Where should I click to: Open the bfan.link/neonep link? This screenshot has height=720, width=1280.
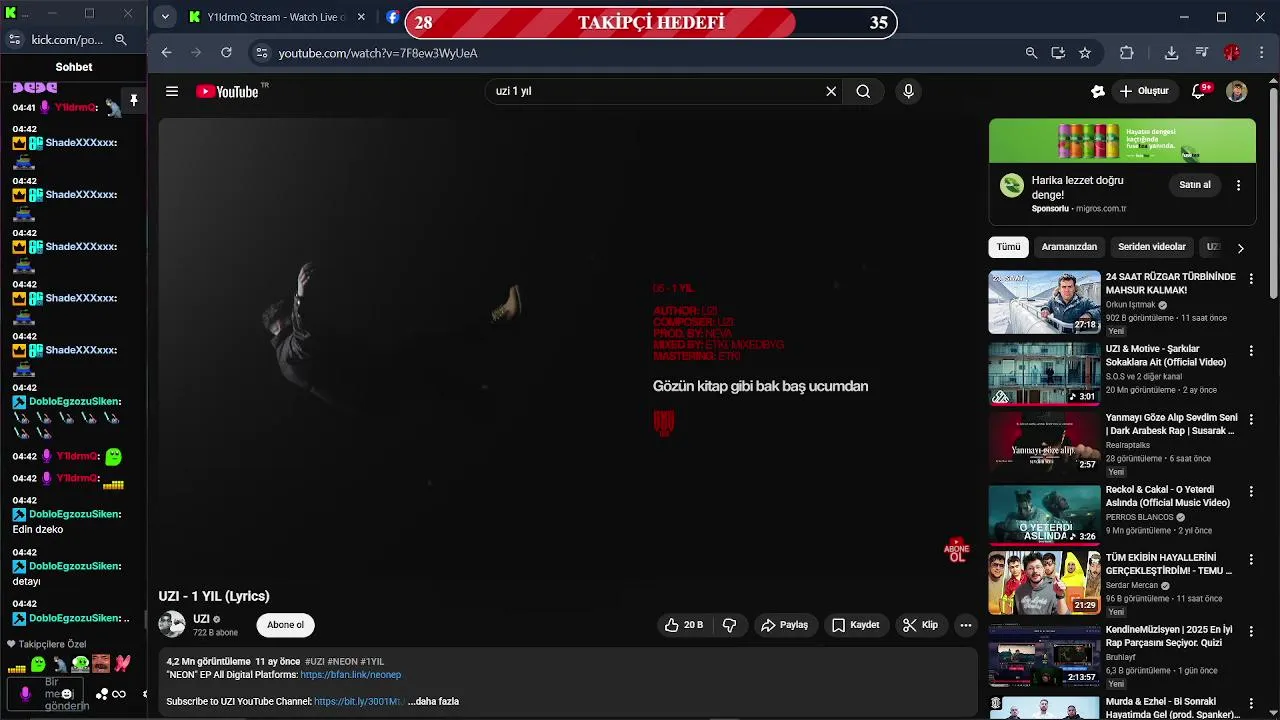tap(351, 675)
